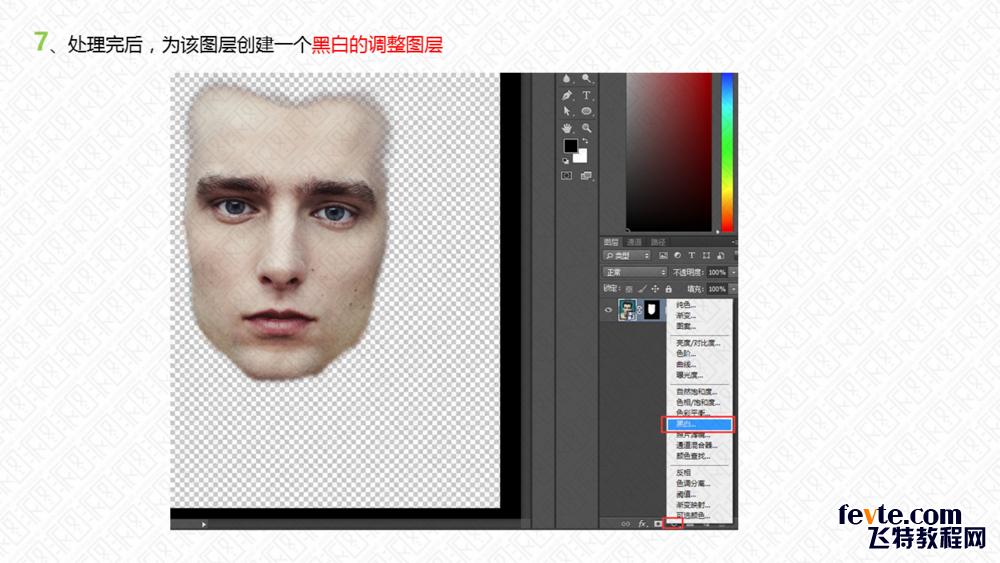This screenshot has height=563, width=1000.
Task: Click the black foreground color swatch
Action: click(570, 146)
